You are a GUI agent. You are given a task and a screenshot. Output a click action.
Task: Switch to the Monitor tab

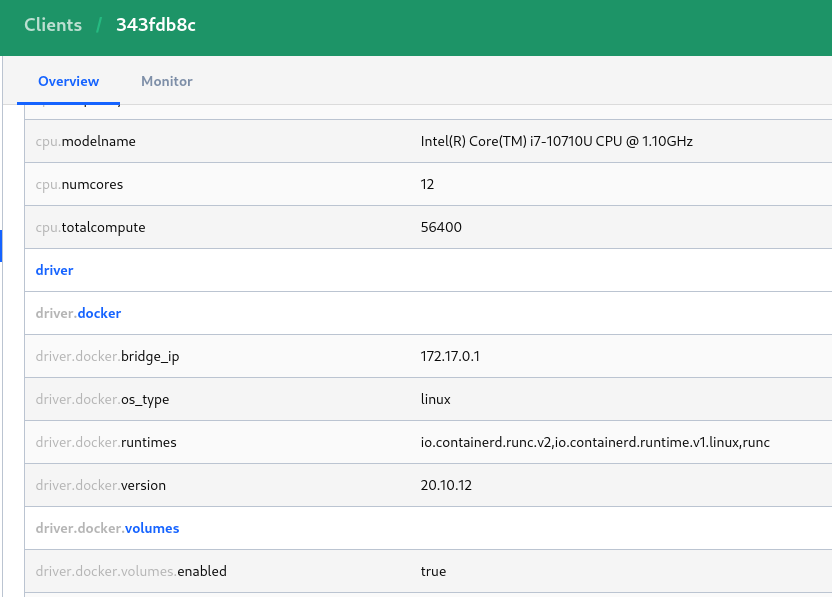coord(166,81)
